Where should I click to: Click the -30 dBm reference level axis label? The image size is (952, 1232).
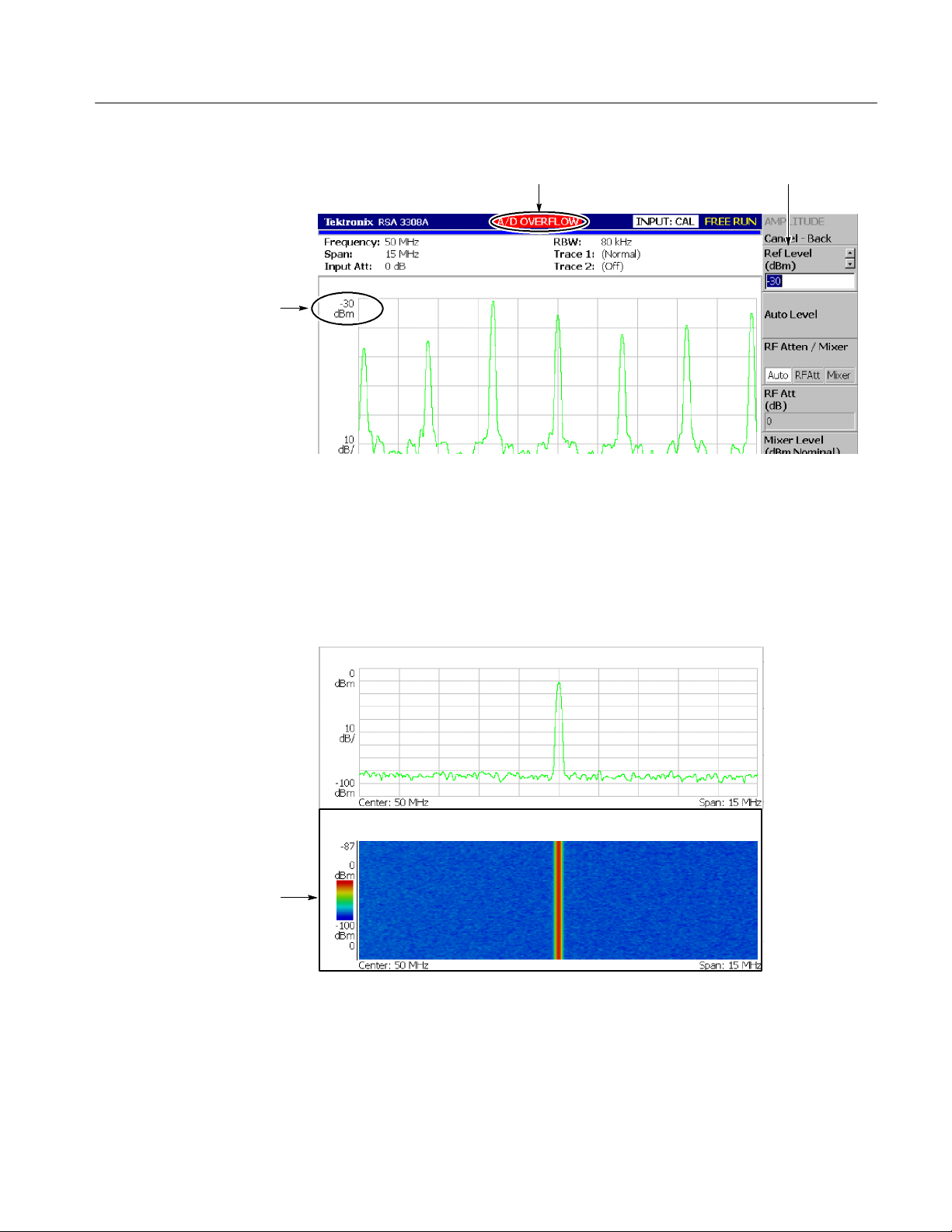point(344,309)
